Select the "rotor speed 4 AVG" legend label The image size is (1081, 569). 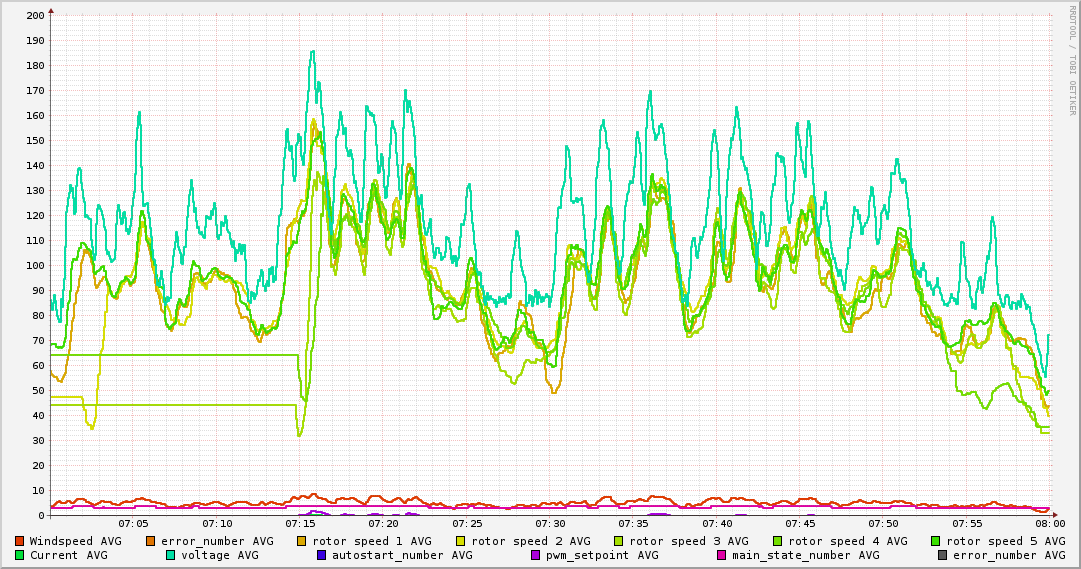(848, 541)
